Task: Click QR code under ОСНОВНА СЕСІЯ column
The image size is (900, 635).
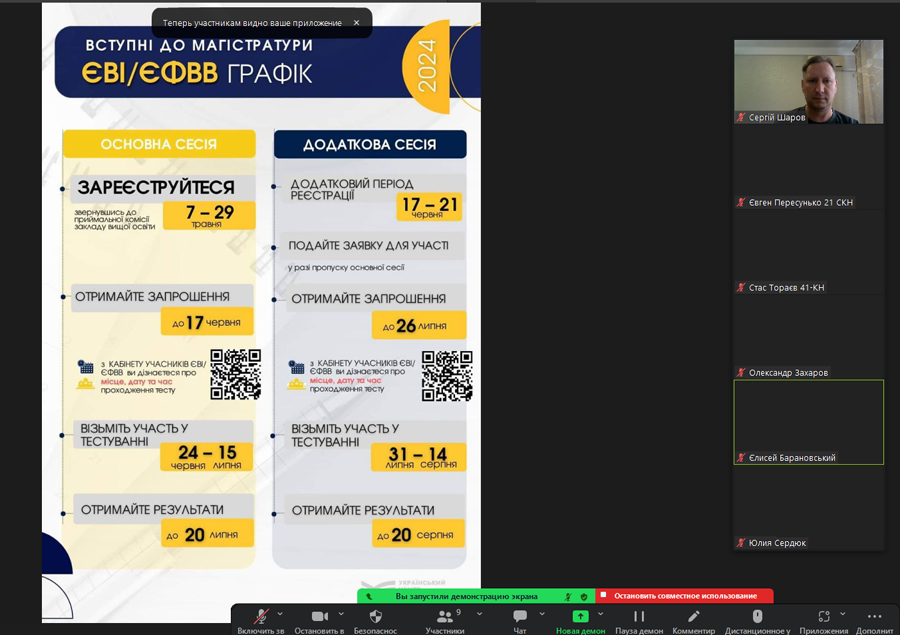Action: click(235, 374)
